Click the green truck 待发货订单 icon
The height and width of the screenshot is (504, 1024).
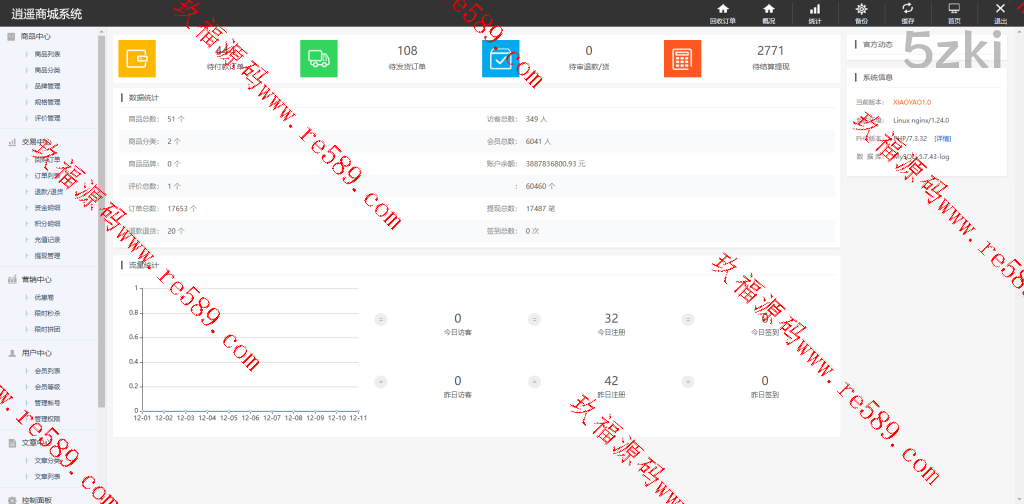click(319, 59)
